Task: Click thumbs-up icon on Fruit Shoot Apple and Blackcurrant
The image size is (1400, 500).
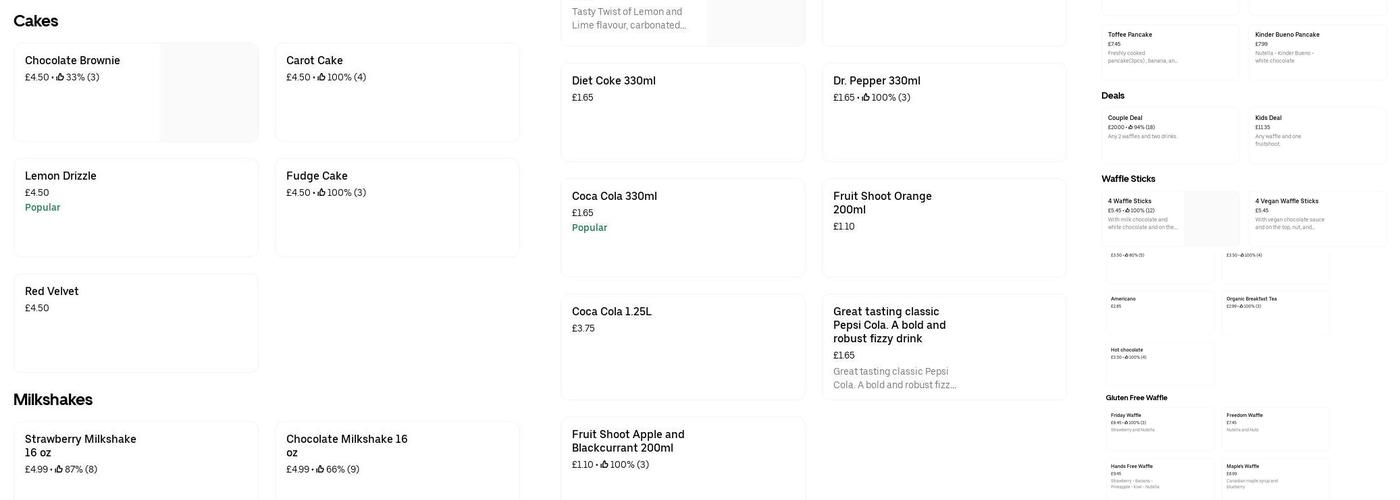Action: click(605, 465)
